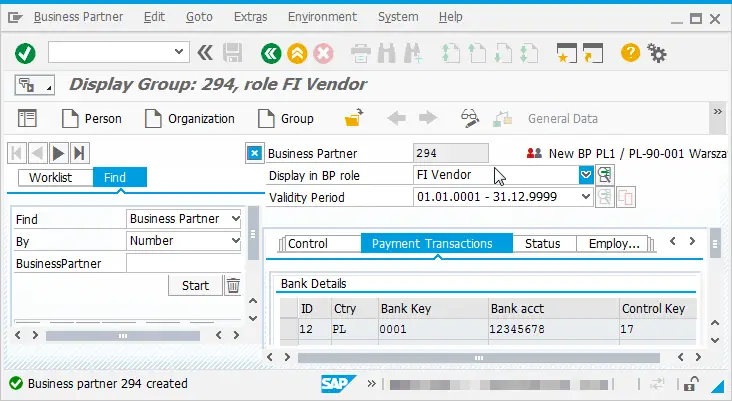732x401 pixels.
Task: Click the previous-record navigation icon
Action: (x=37, y=153)
